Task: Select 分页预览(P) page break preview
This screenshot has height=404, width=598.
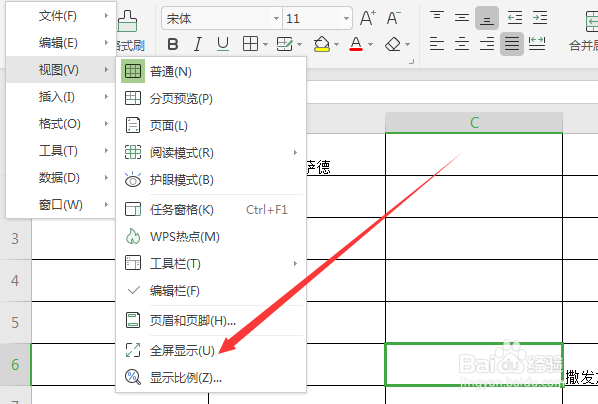Action: [211, 98]
